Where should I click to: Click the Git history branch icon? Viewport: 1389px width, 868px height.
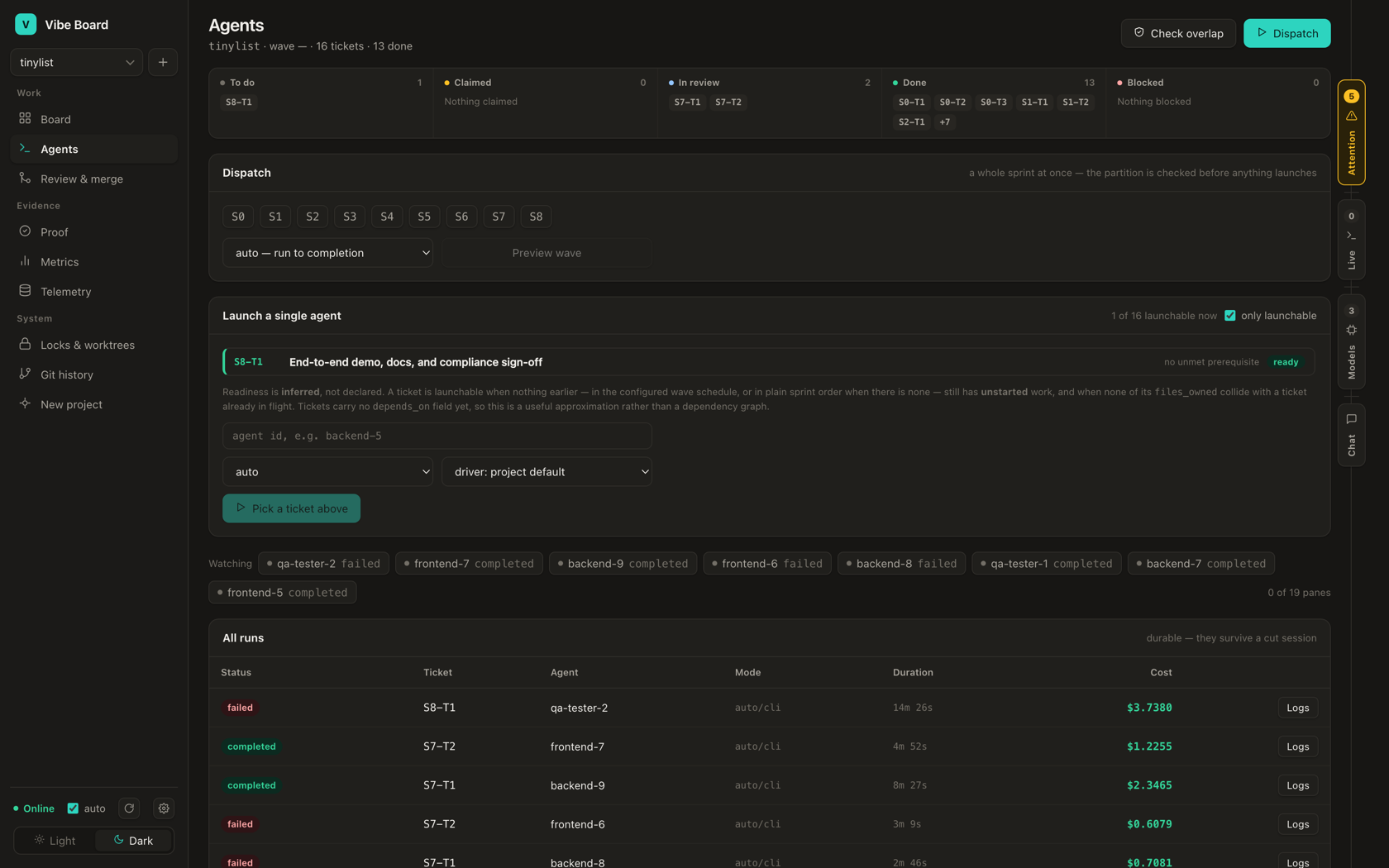pyautogui.click(x=25, y=374)
